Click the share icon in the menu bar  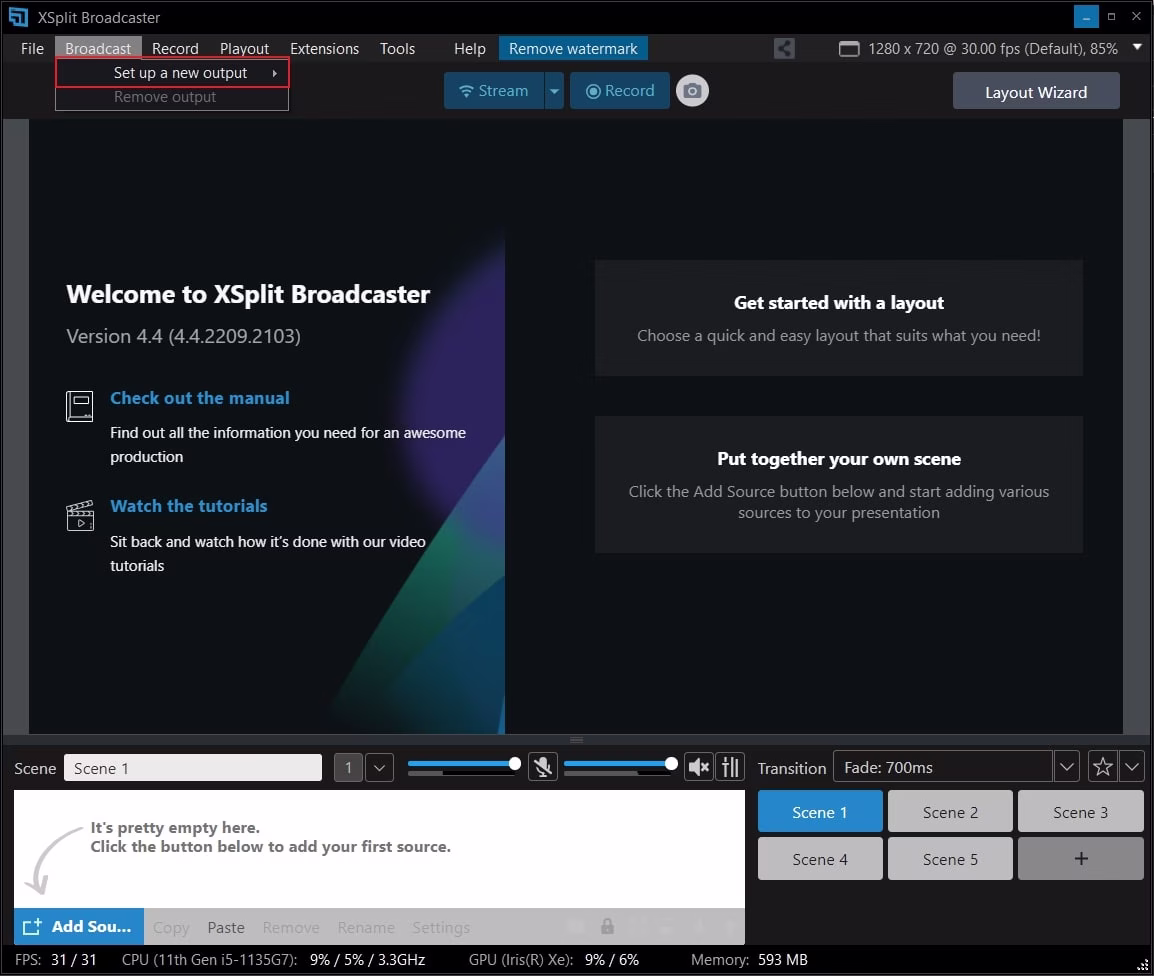[x=784, y=49]
